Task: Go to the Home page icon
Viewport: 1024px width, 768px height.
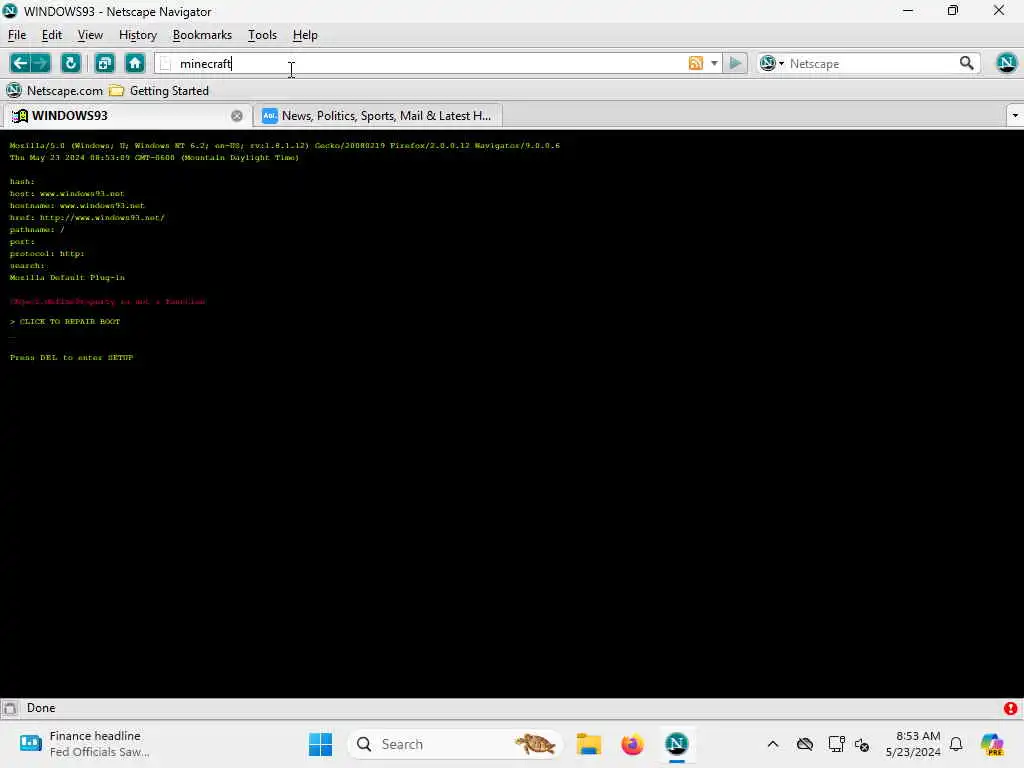Action: click(x=135, y=63)
